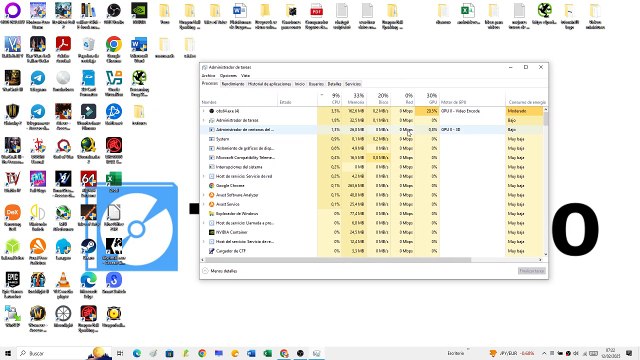
Task: Collapse Task Manager with Menos detalles arrow
Action: click(205, 271)
